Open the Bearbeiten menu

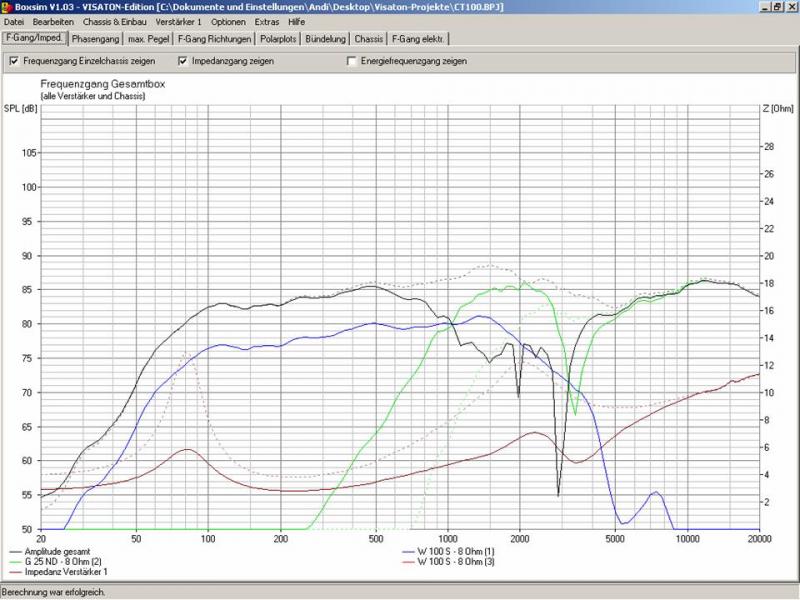53,21
